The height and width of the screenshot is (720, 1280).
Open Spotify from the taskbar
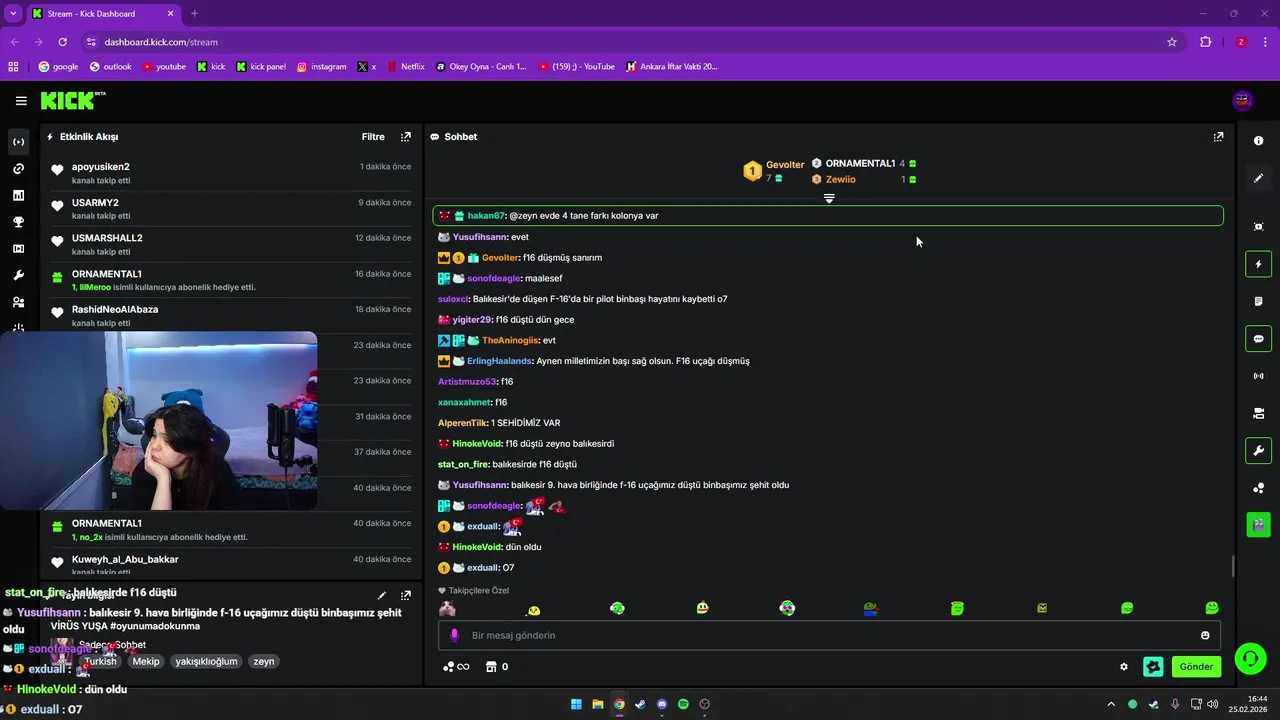(683, 704)
